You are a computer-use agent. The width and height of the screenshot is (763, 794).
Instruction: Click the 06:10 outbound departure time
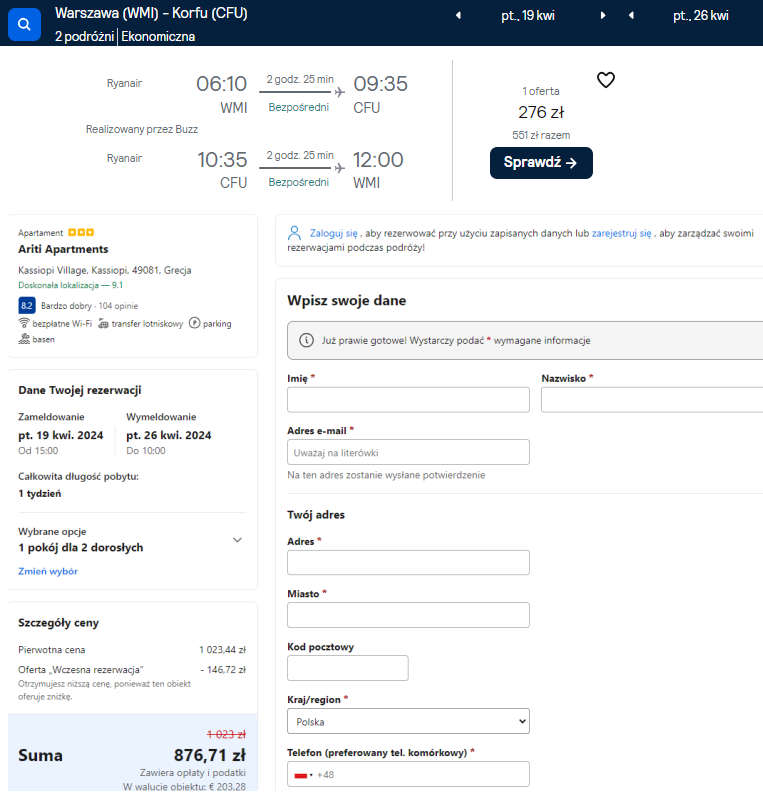pyautogui.click(x=221, y=84)
